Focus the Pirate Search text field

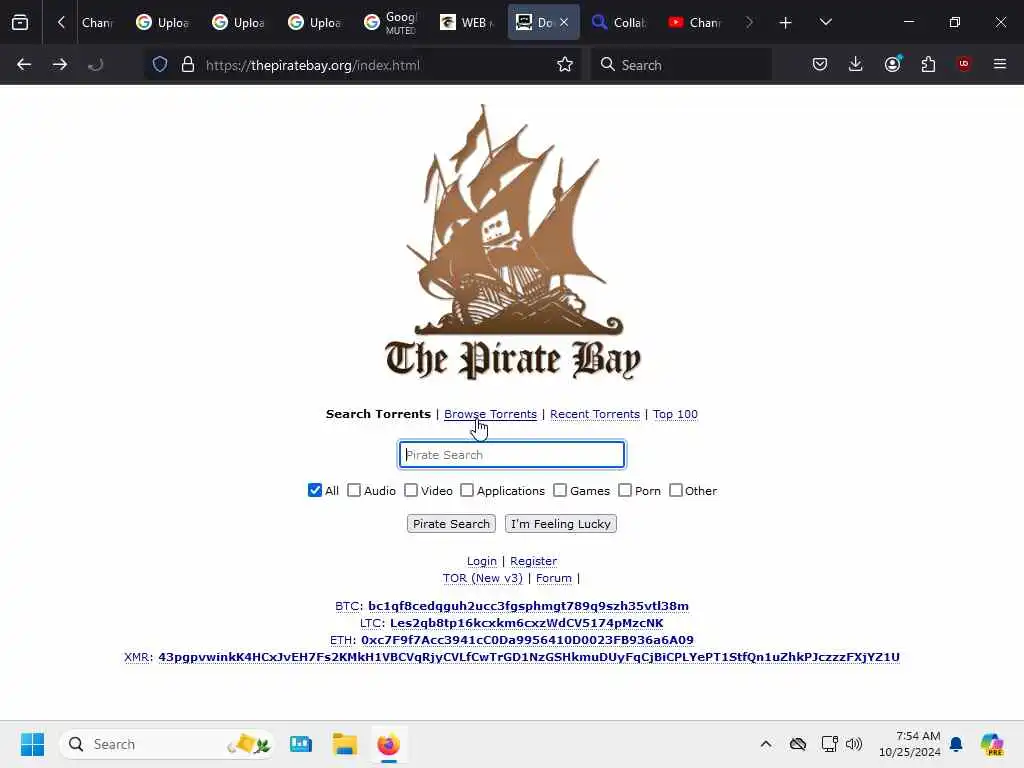pos(512,455)
